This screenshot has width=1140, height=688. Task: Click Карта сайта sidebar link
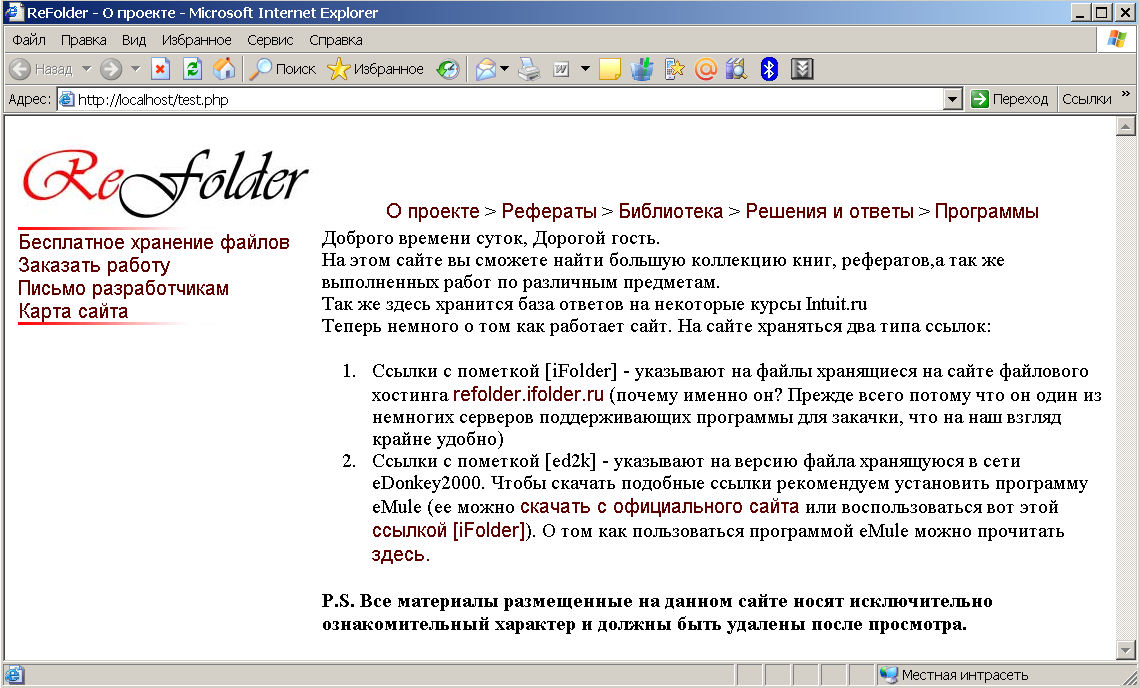click(x=73, y=311)
